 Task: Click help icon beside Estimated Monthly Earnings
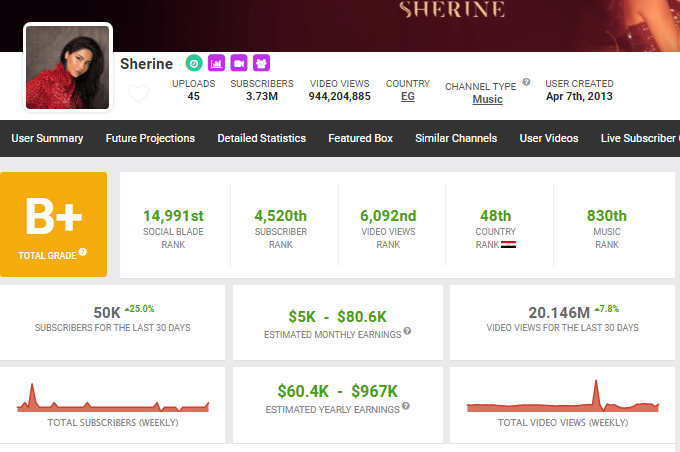click(407, 331)
